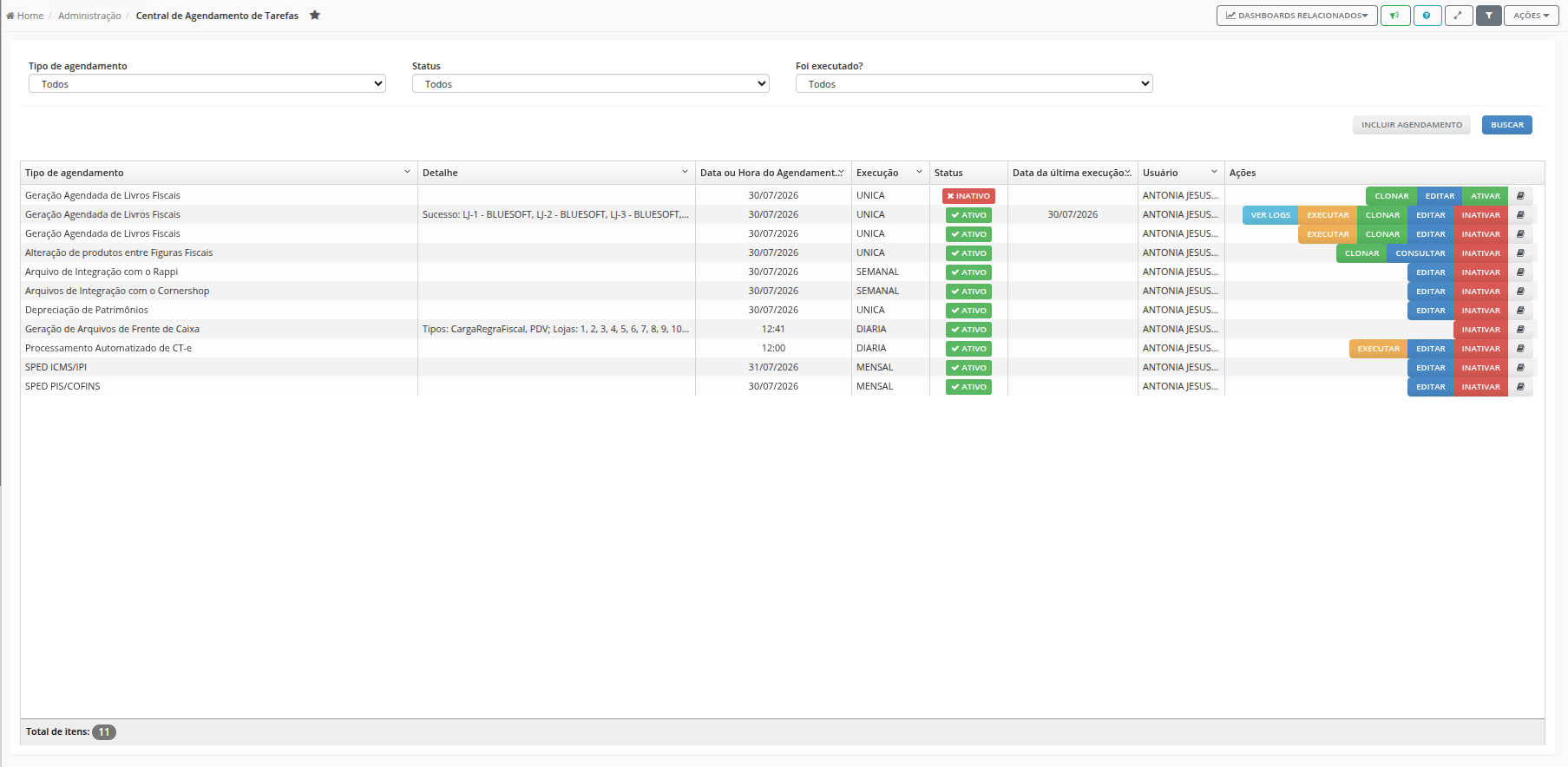Open the Foi executado? dropdown
Screen dimensions: 1568x767
974,84
